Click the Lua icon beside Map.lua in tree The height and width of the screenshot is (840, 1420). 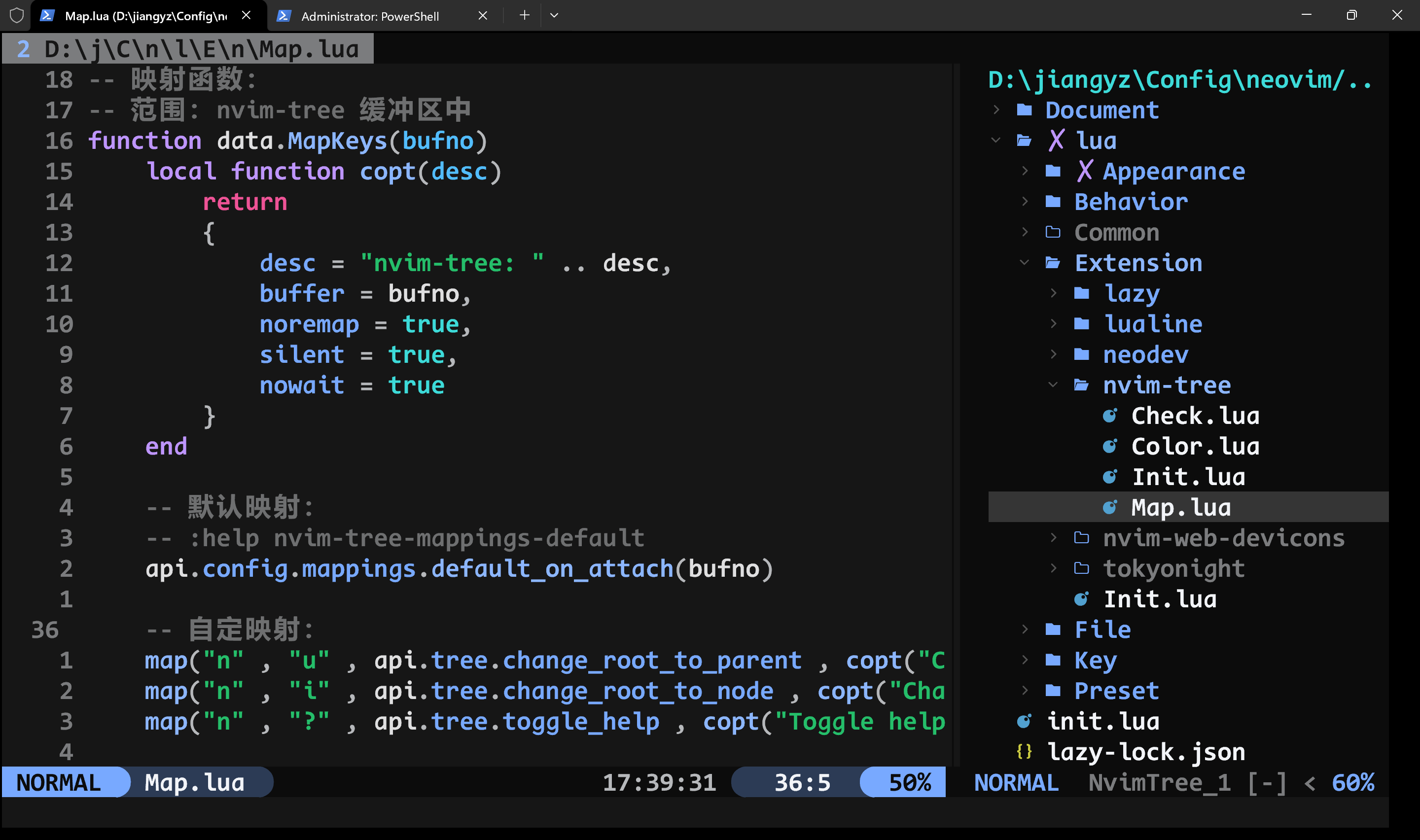pos(1110,508)
